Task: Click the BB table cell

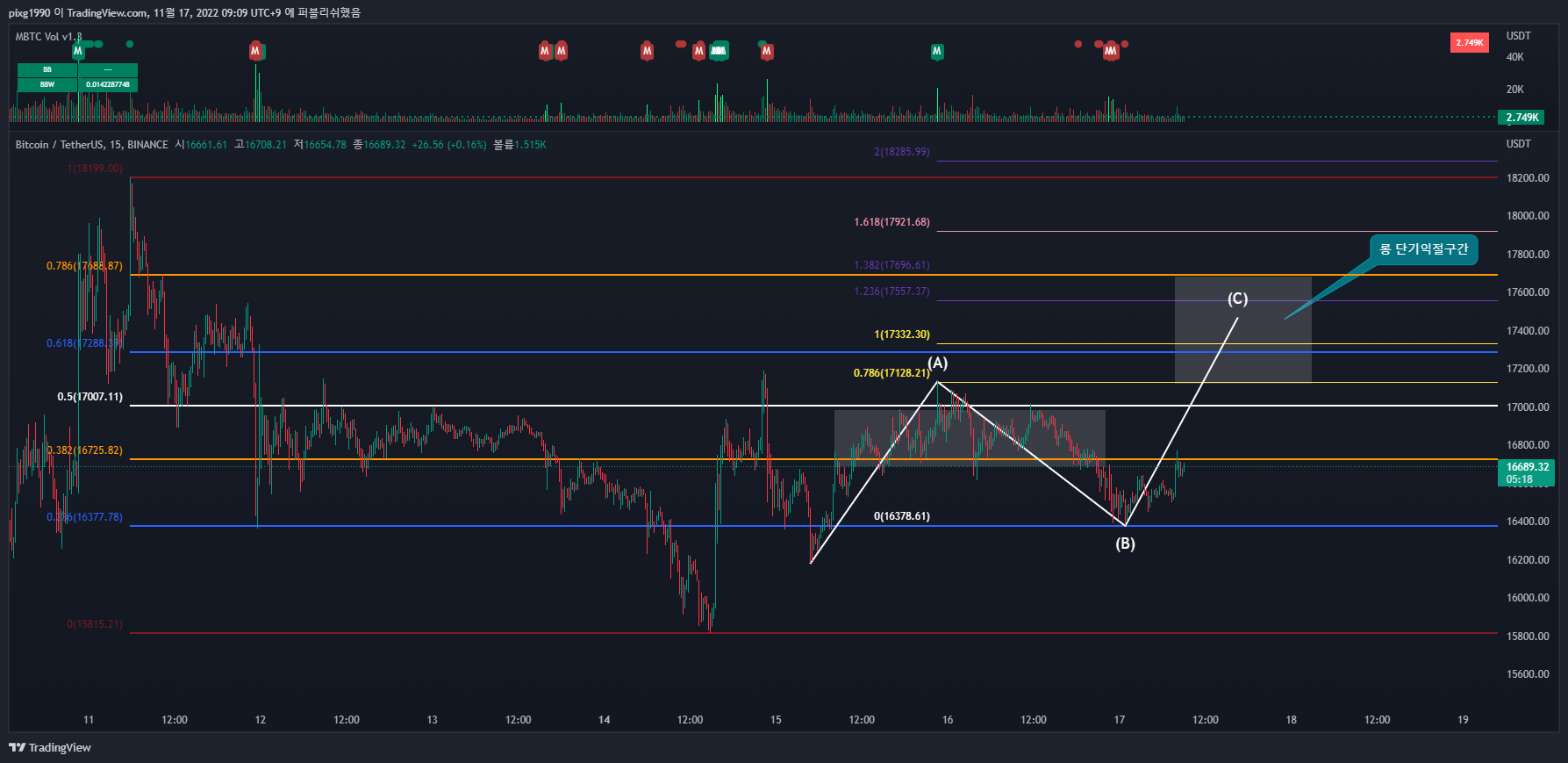Action: (x=47, y=69)
